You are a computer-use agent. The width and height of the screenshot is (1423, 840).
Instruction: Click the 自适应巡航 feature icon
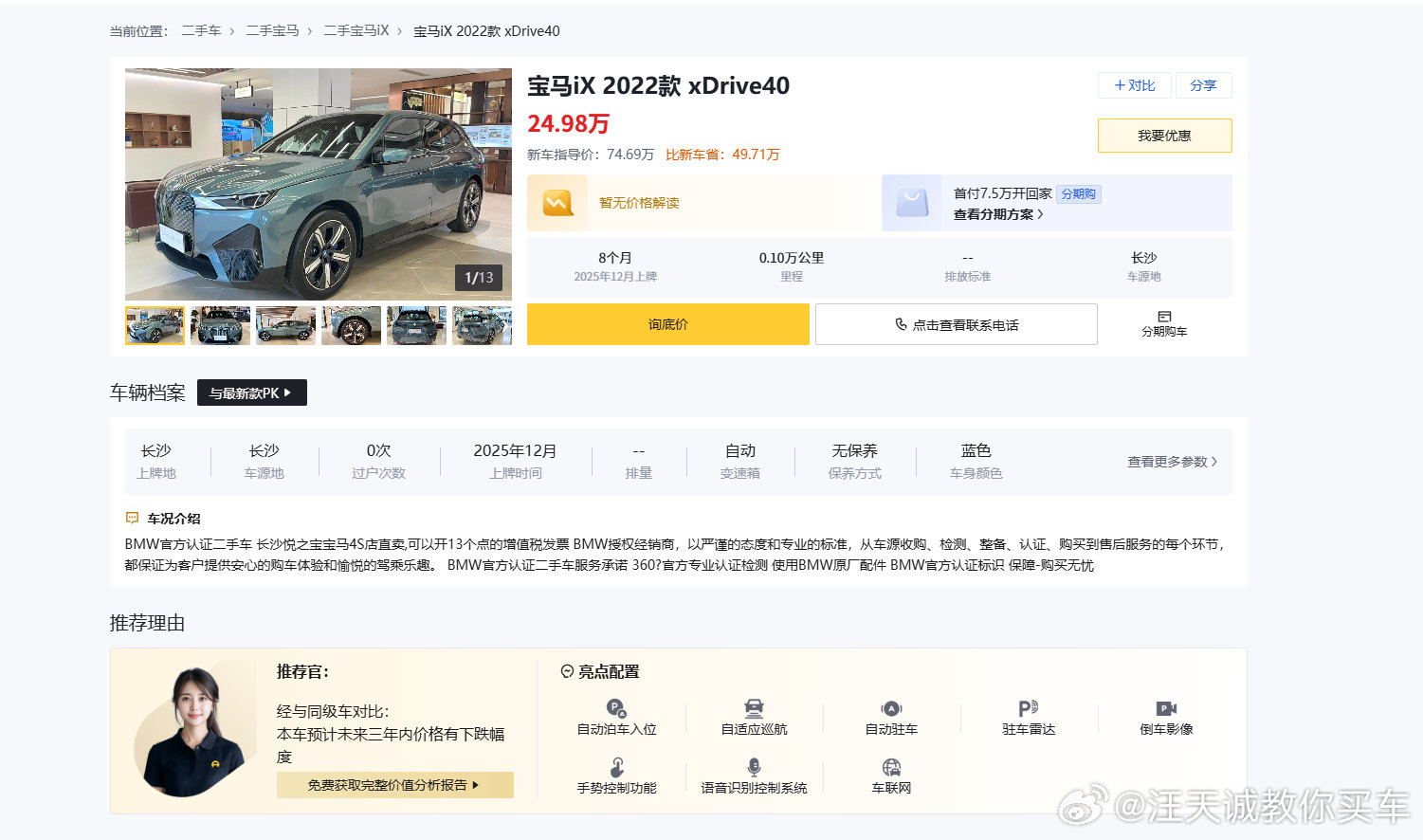(x=754, y=708)
